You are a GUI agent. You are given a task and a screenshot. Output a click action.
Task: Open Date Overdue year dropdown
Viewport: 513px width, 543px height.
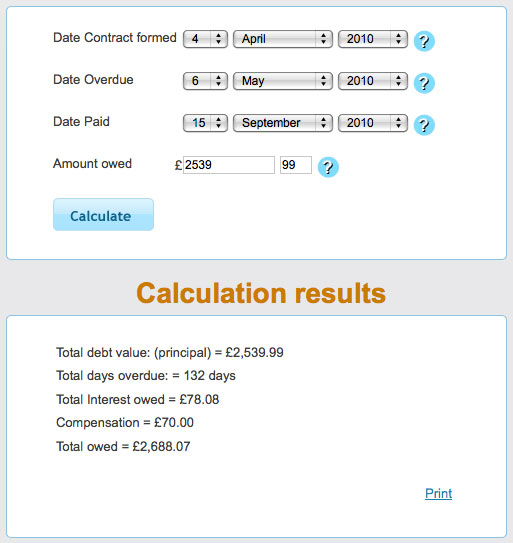(373, 81)
